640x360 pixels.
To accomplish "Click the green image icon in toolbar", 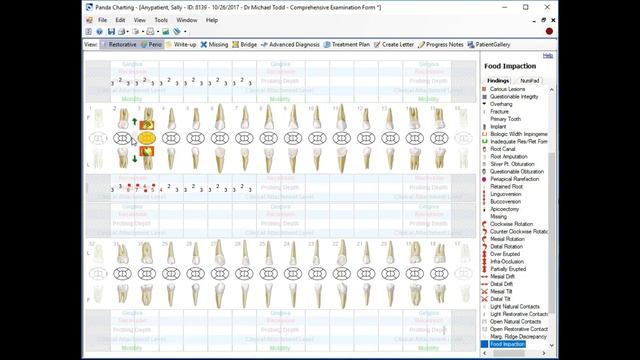I will coord(166,31).
